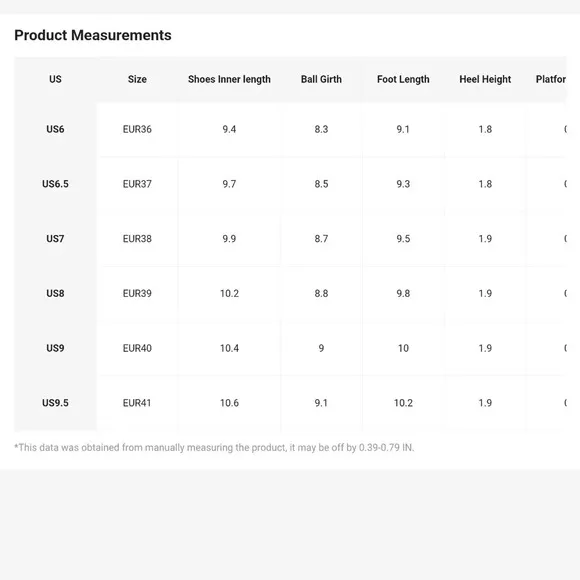Image resolution: width=580 pixels, height=580 pixels.
Task: Select the Shoes Inner length header
Action: 229,79
